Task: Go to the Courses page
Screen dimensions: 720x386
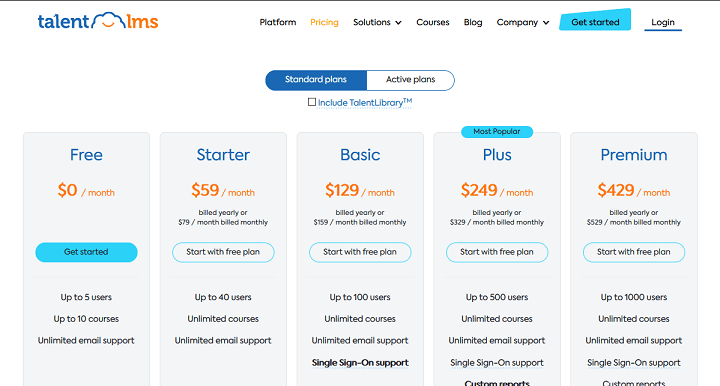Action: 433,22
